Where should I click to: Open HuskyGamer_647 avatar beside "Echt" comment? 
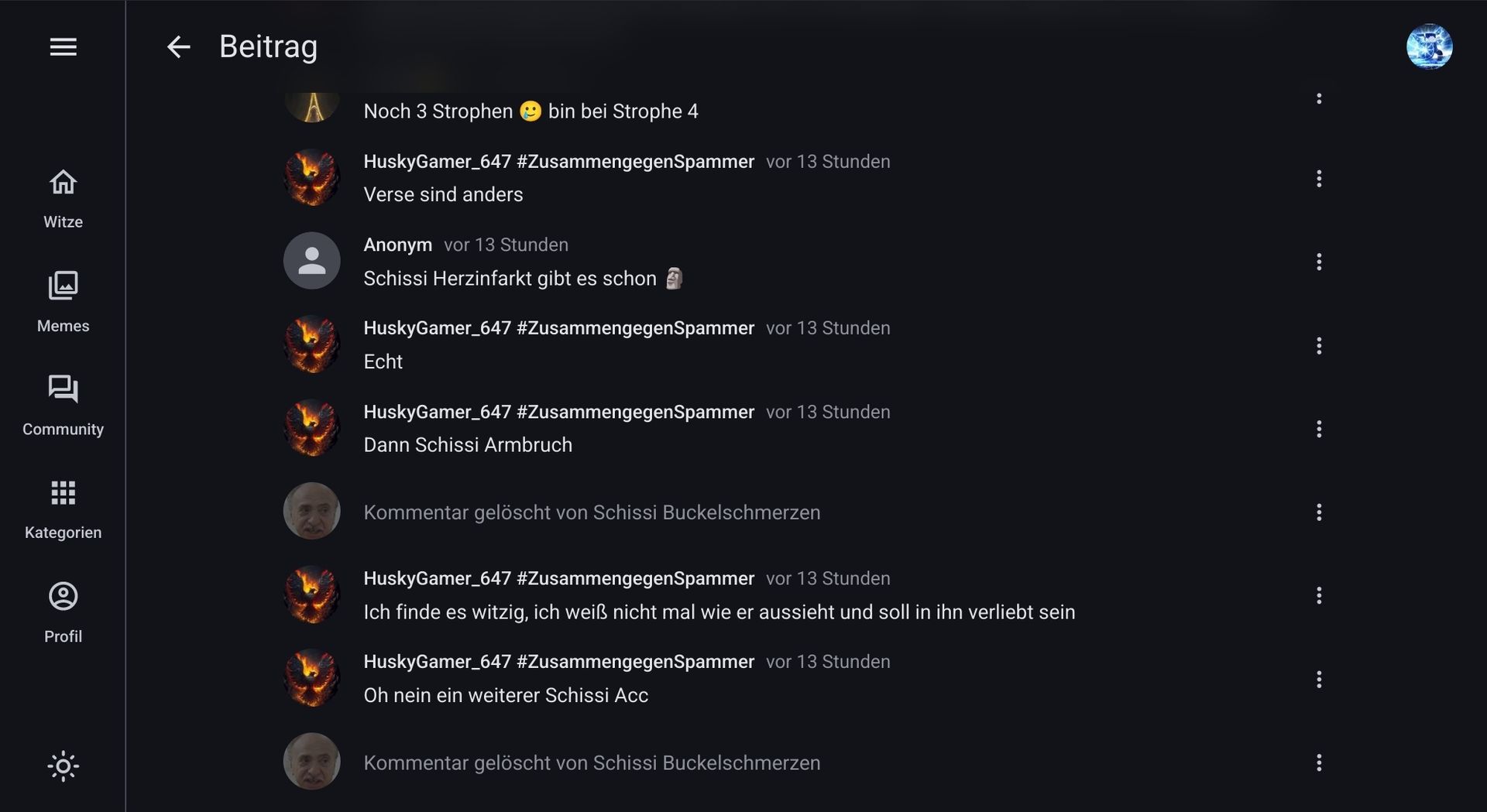click(x=312, y=344)
